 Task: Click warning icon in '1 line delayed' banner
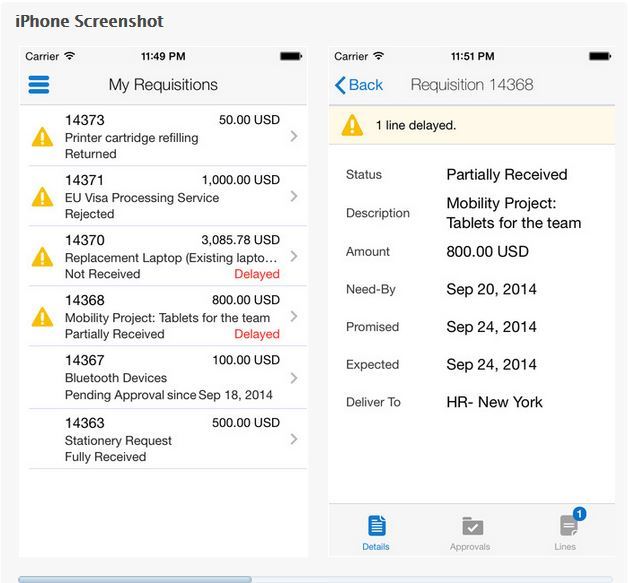click(352, 126)
